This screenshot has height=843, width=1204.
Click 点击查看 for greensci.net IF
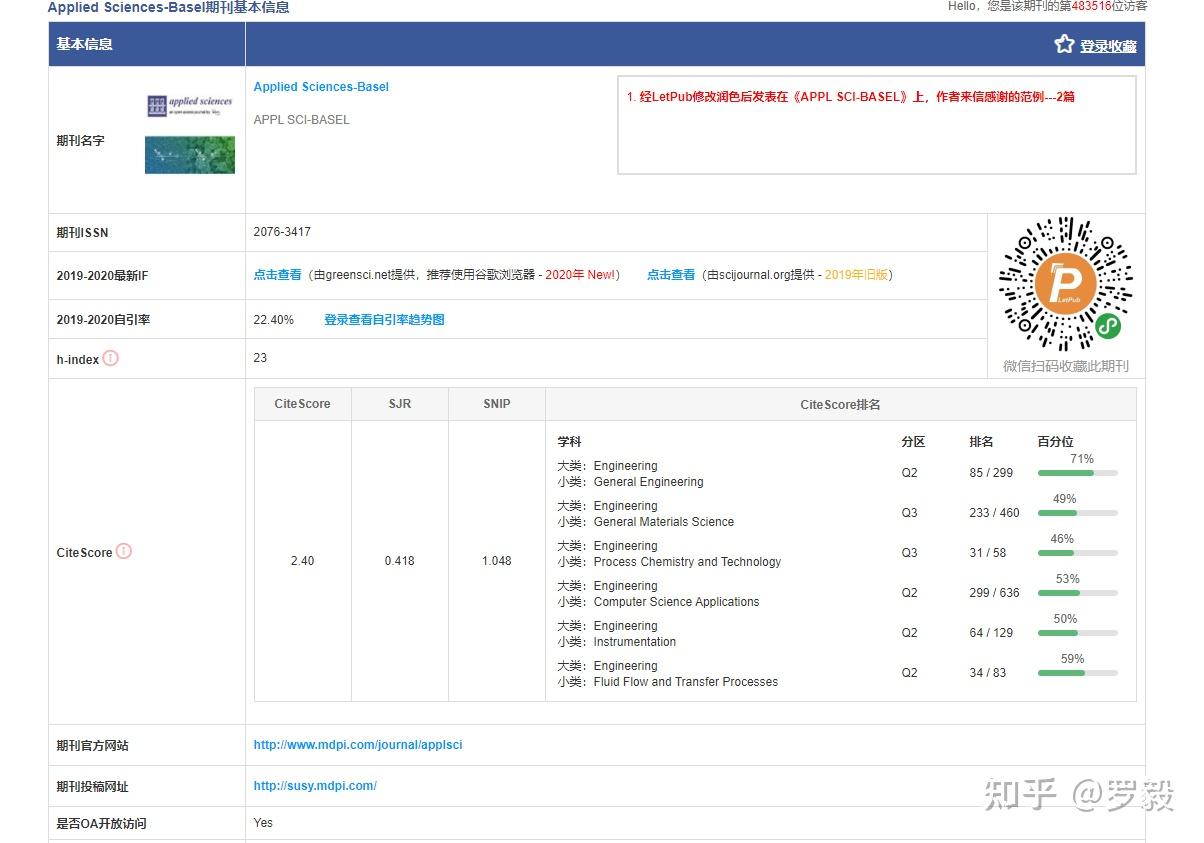tap(277, 274)
